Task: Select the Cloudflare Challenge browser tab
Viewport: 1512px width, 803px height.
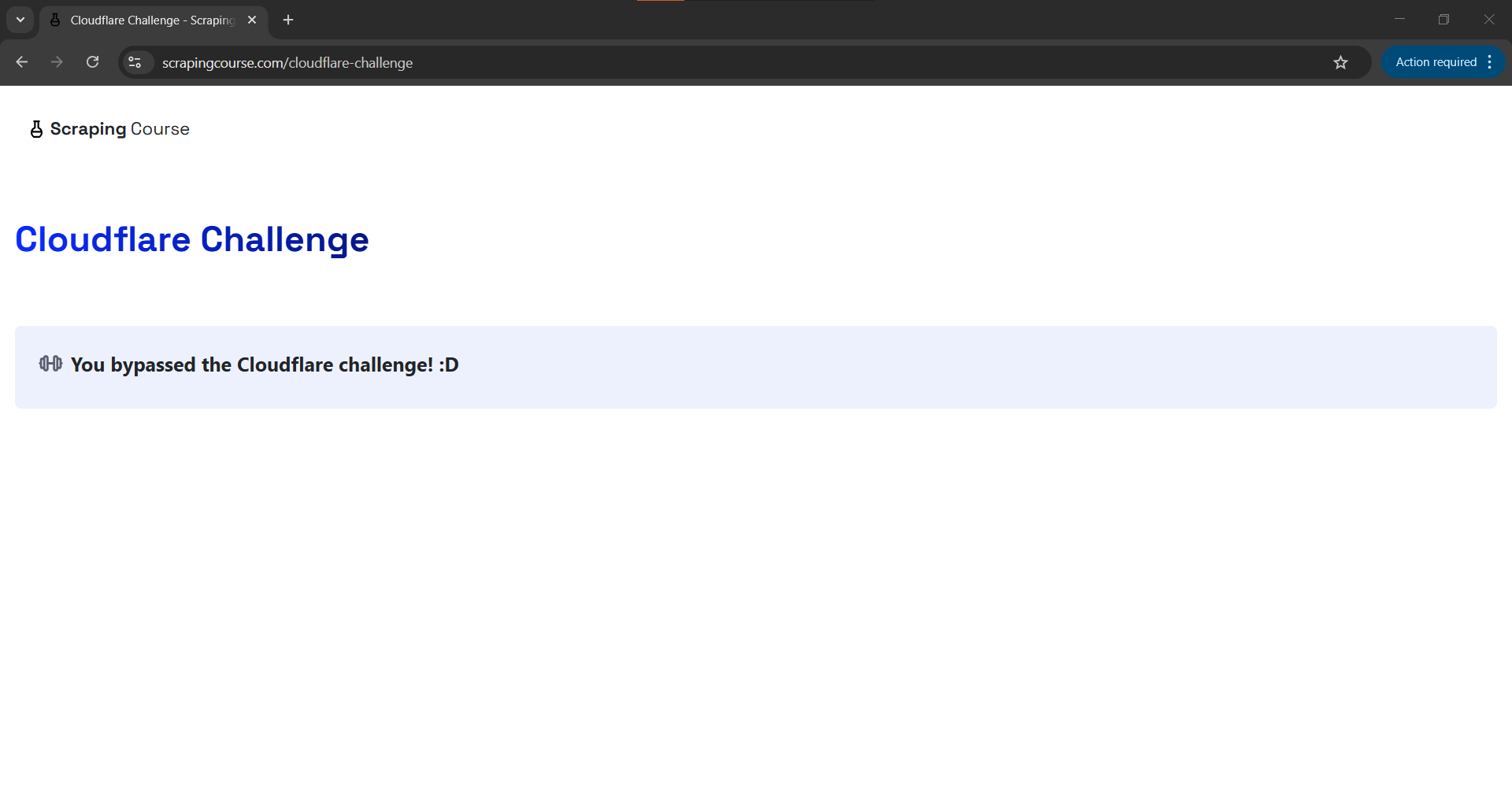Action: point(154,20)
